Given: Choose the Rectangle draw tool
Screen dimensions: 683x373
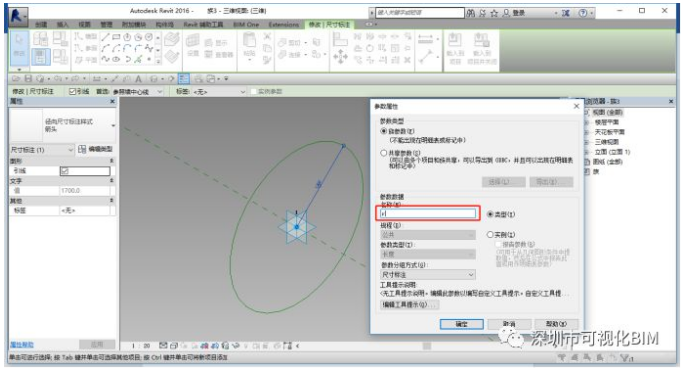Looking at the screenshot, I should 116,37.
